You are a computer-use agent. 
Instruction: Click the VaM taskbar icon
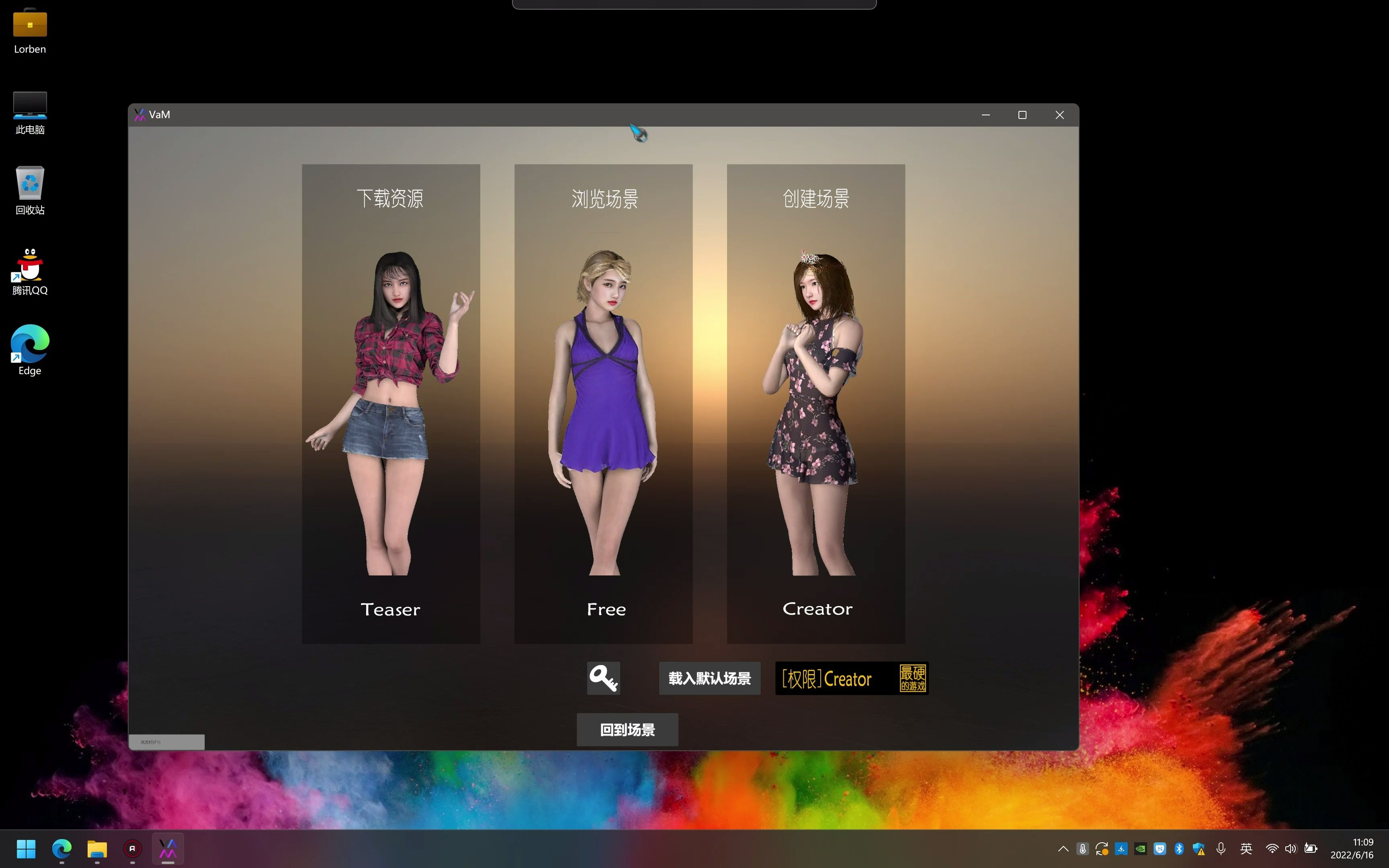(x=168, y=848)
